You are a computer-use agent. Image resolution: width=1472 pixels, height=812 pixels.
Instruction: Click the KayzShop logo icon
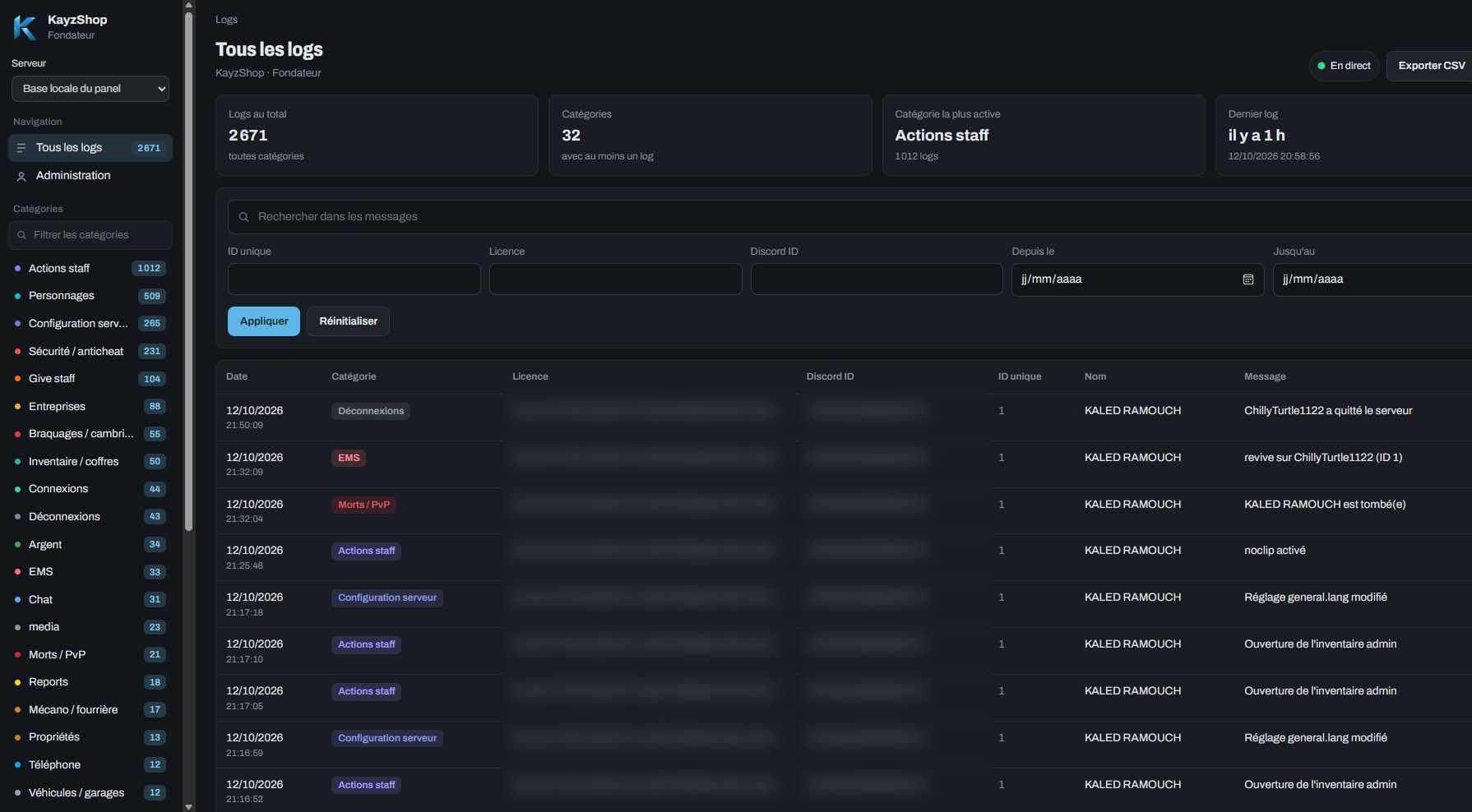[x=25, y=27]
